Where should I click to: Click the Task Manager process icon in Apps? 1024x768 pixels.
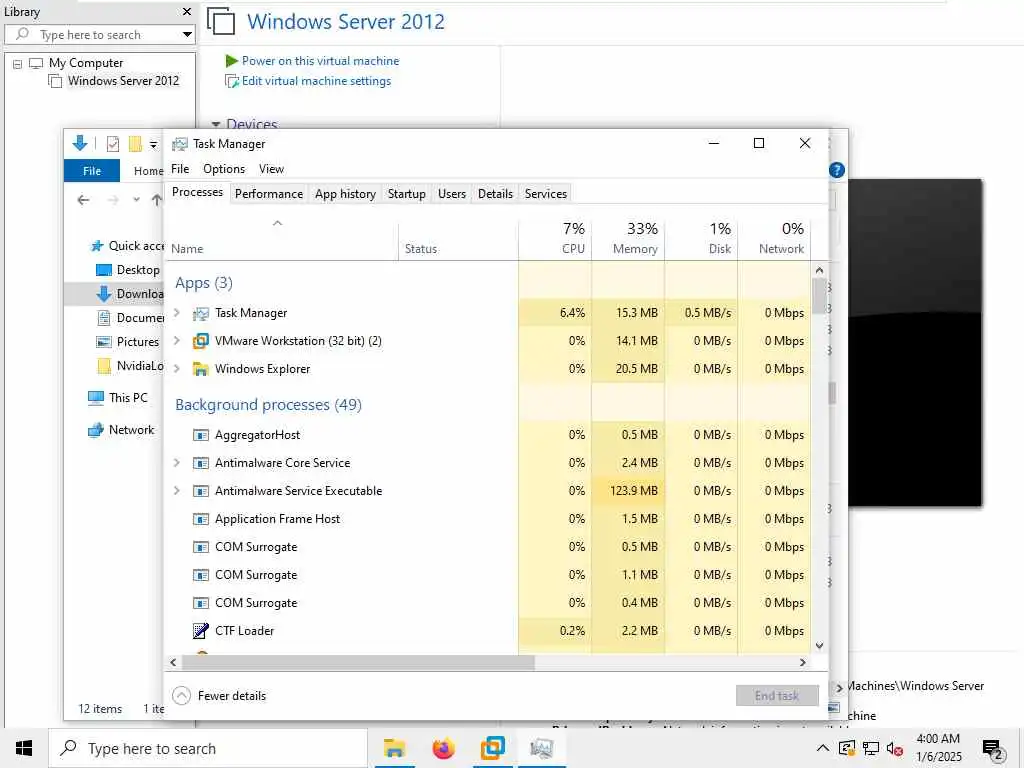tap(200, 313)
